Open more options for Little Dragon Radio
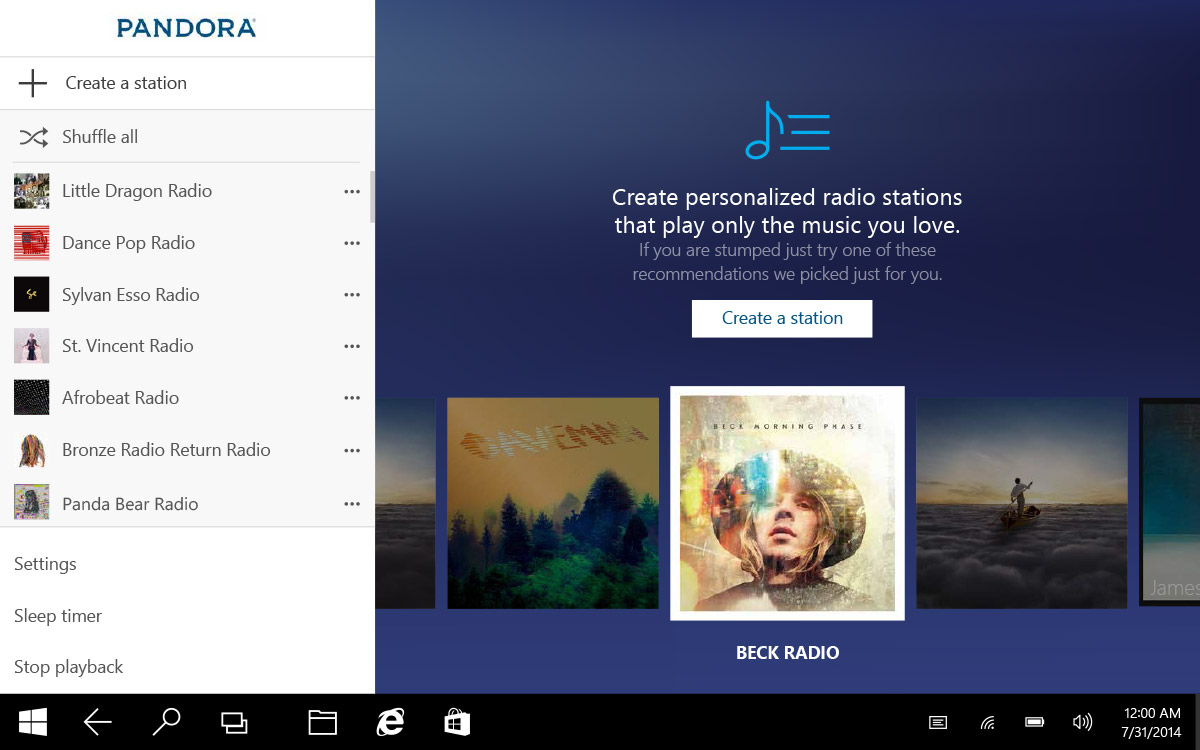Screen dimensions: 1200x750 coord(352,191)
